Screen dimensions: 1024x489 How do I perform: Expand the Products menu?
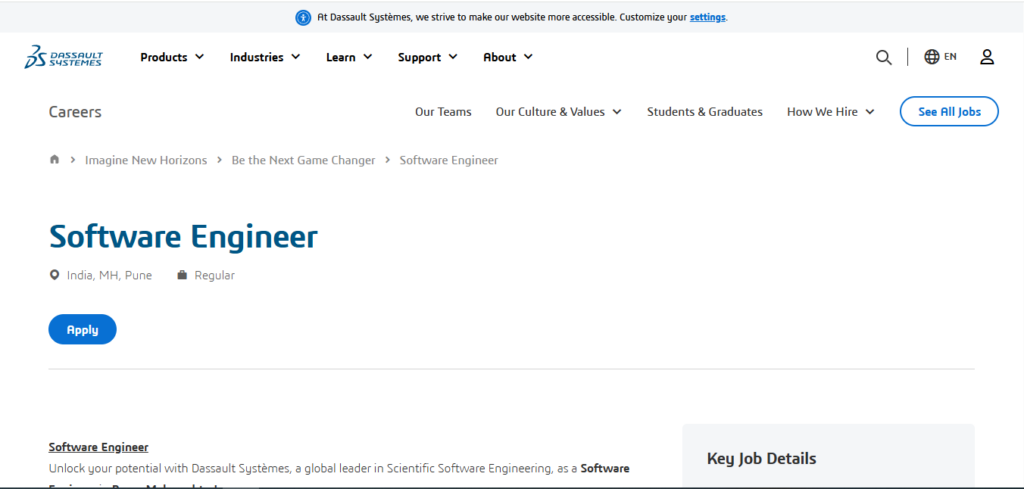[x=172, y=57]
